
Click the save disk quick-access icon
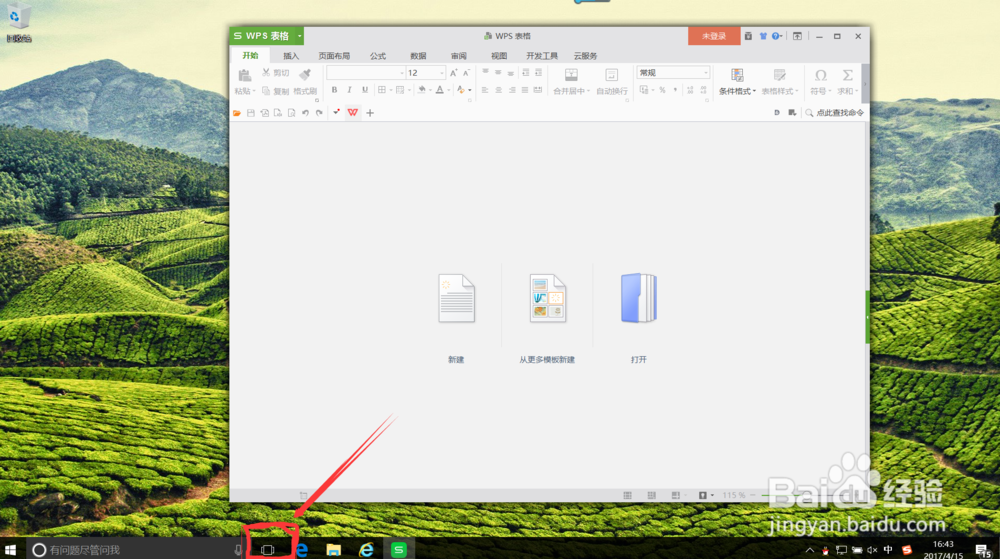point(251,113)
